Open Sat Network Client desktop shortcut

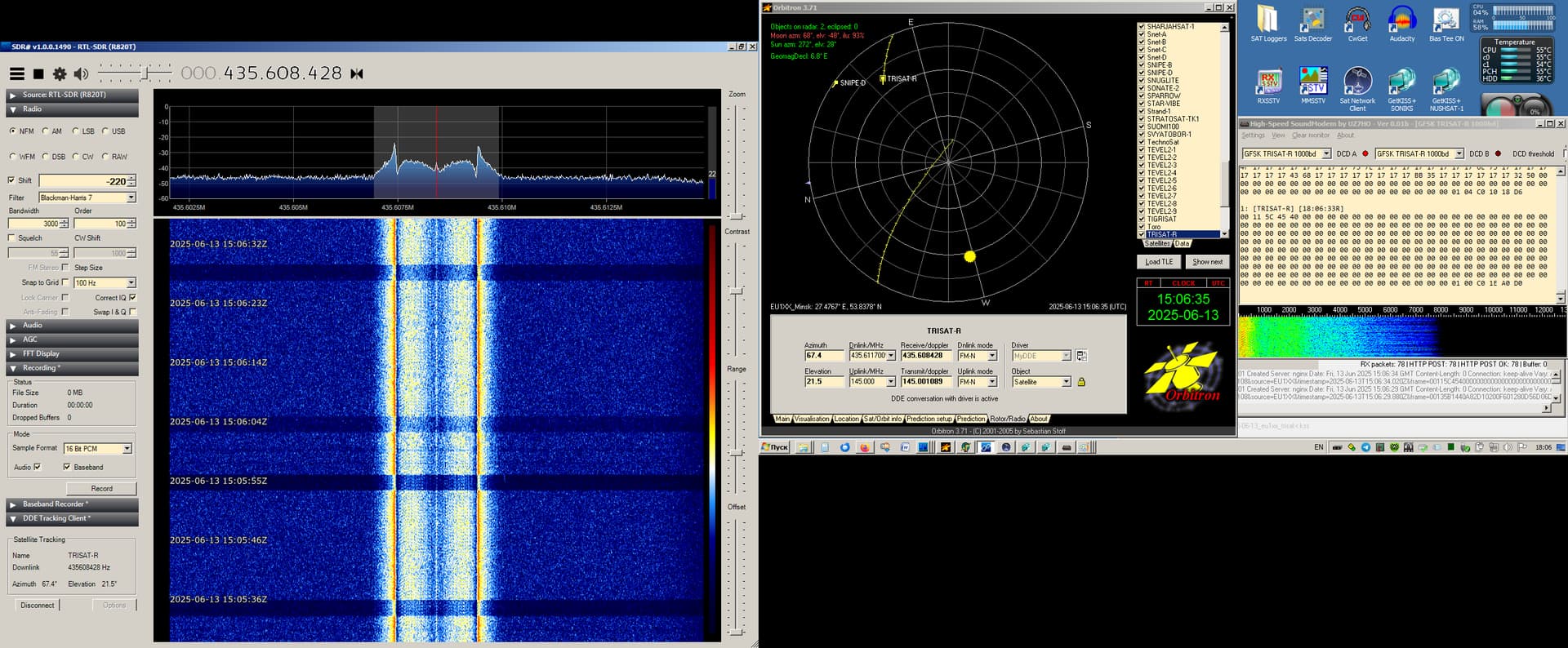1357,90
